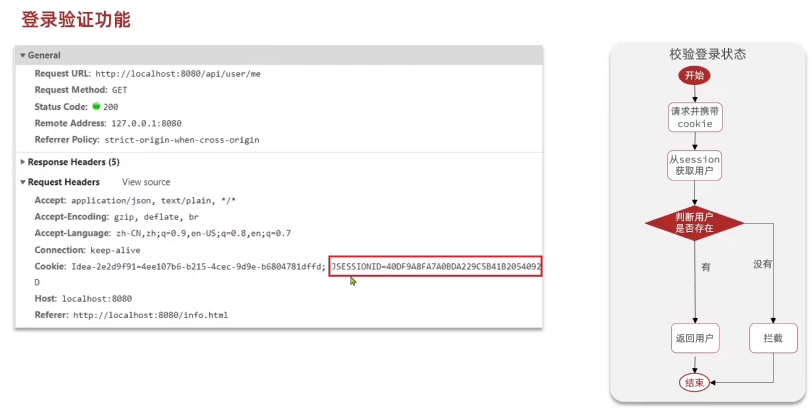The width and height of the screenshot is (812, 408).
Task: Select the 返回用户 flowchart box
Action: pyautogui.click(x=694, y=339)
